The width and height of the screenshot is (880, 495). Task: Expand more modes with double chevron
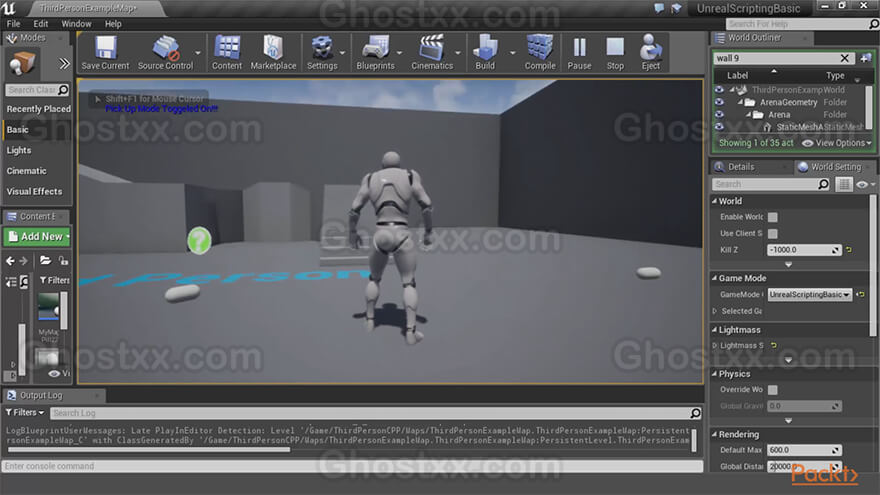(x=64, y=63)
